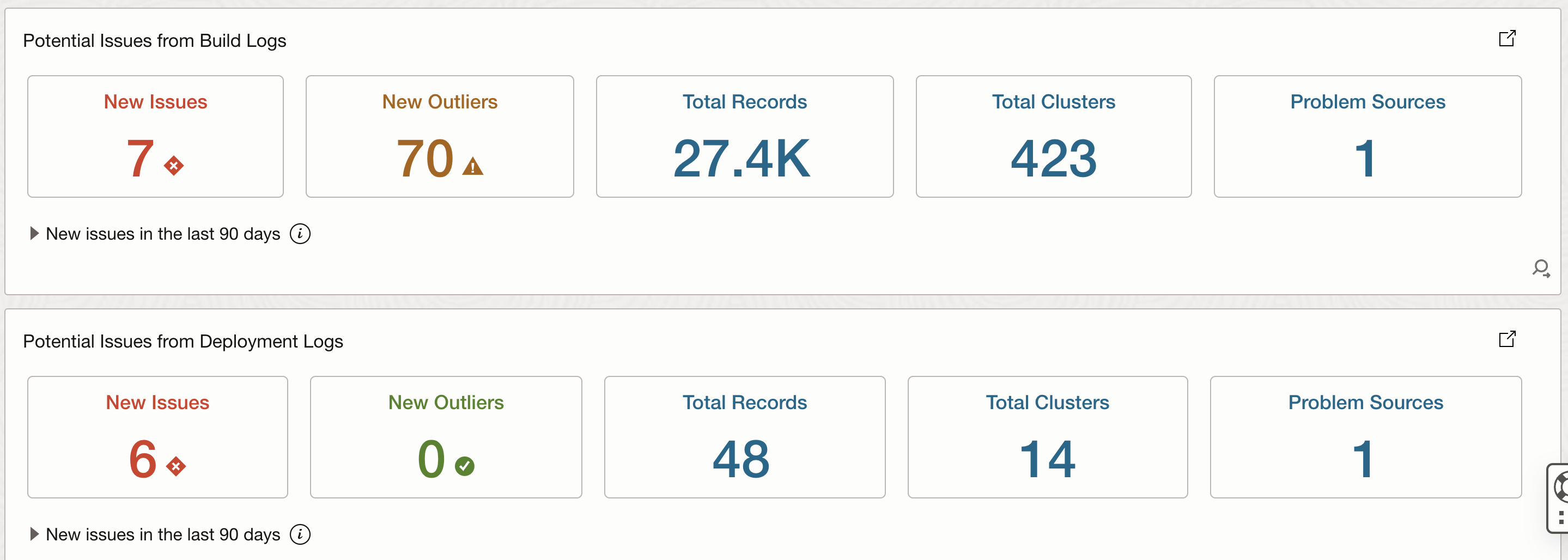Screen dimensions: 1568x560
Task: Select Build Logs Total Clusters 423 tile
Action: pyautogui.click(x=1053, y=136)
